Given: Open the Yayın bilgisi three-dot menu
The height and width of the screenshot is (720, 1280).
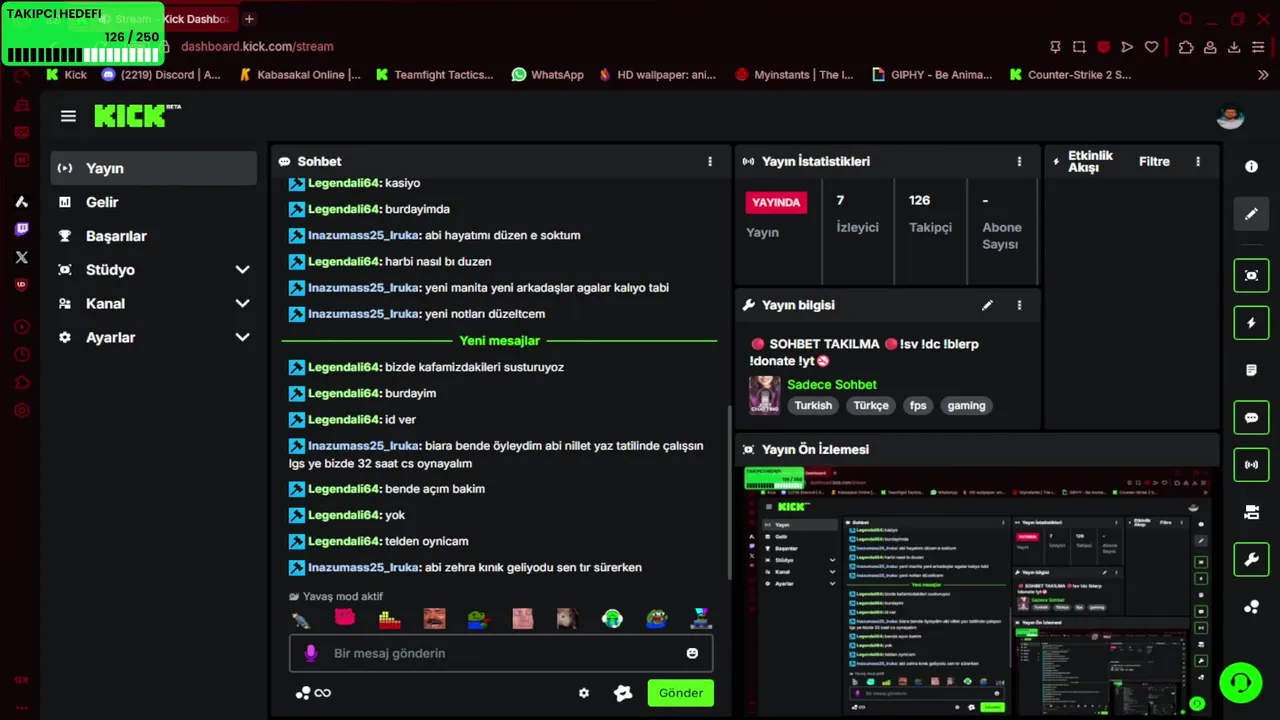Looking at the screenshot, I should pos(1019,305).
